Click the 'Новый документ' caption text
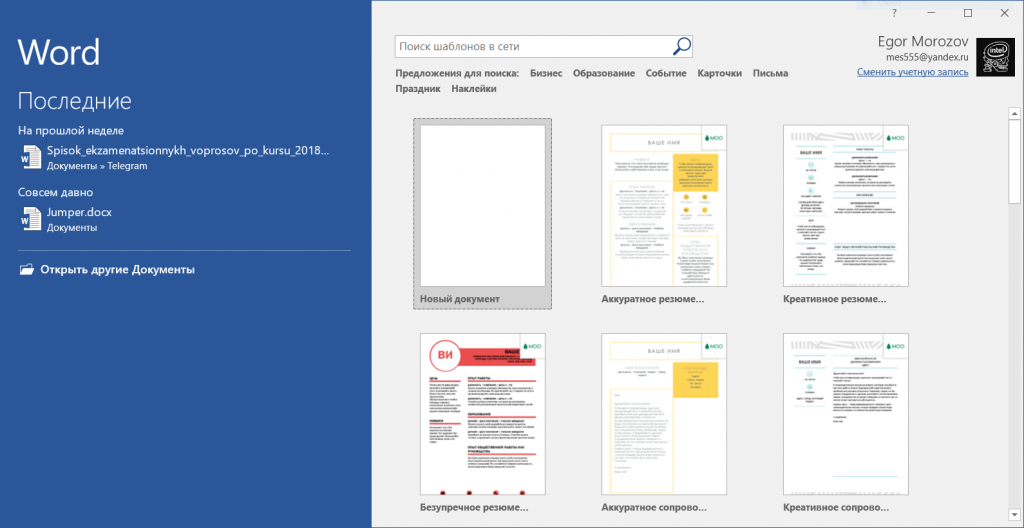 (460, 299)
